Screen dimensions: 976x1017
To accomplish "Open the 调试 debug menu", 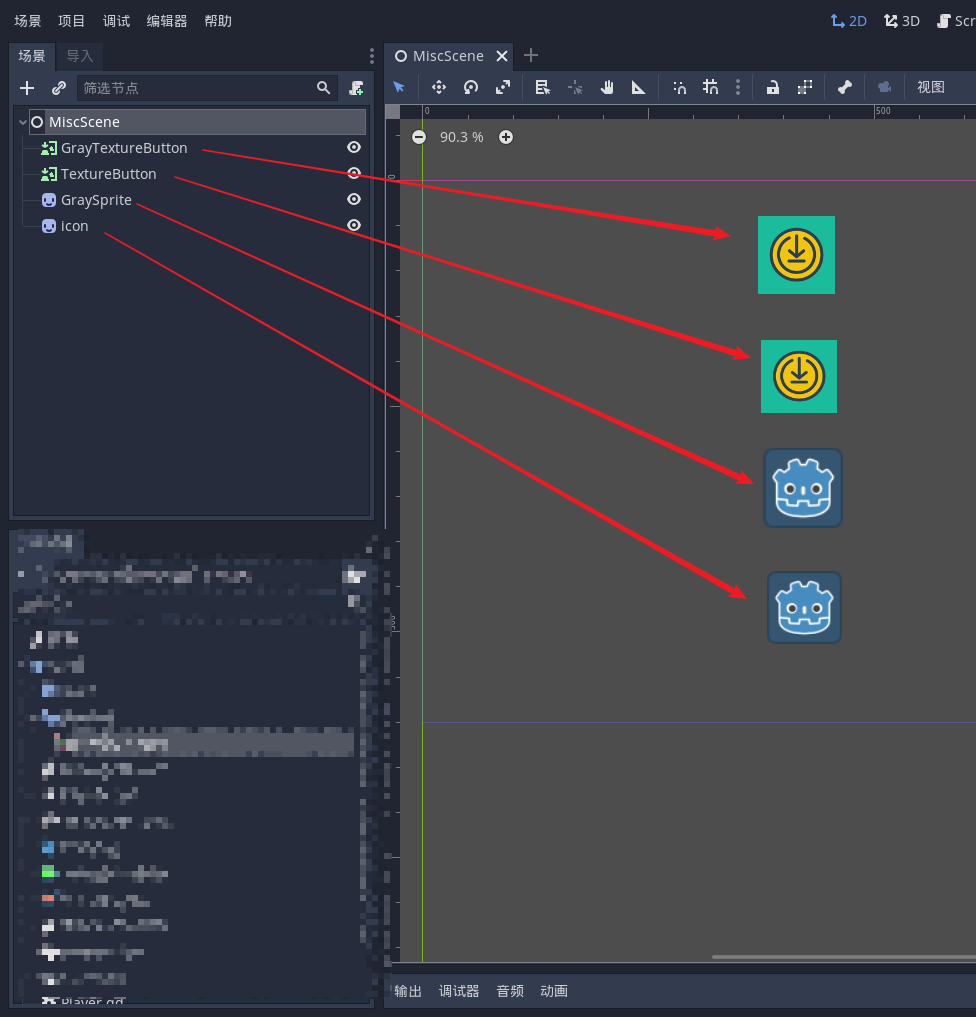I will 116,21.
